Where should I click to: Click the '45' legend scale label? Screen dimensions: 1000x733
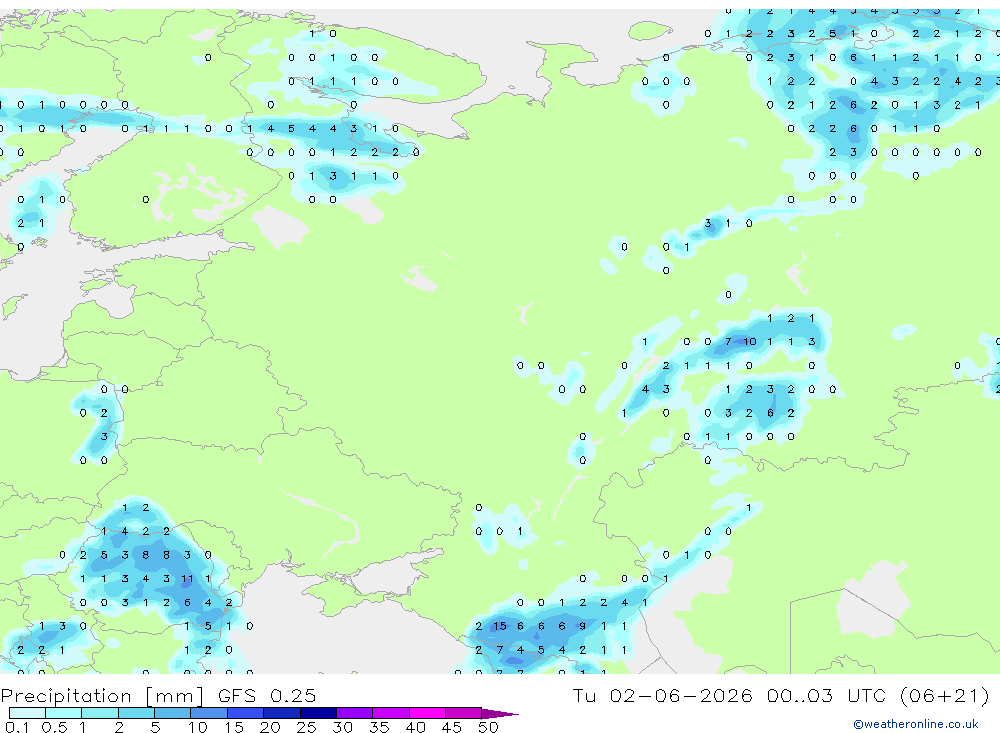pyautogui.click(x=452, y=727)
